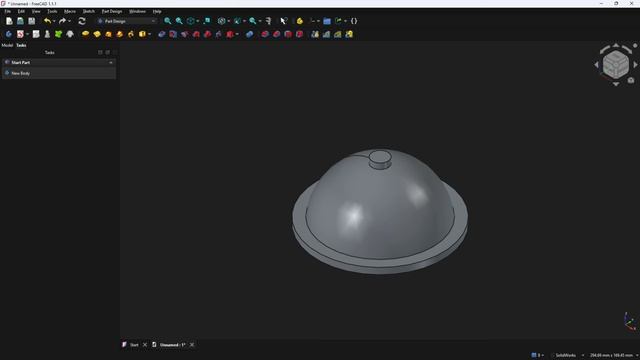Select the Chamfer tool icon

[x=276, y=34]
